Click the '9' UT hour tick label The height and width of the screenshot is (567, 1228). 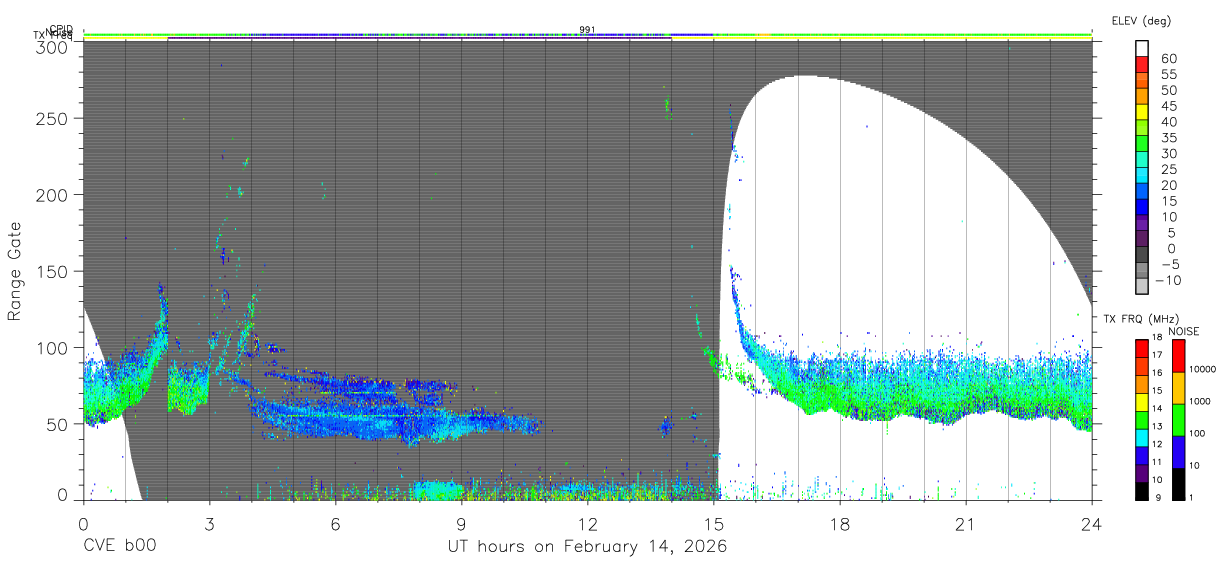pos(462,524)
